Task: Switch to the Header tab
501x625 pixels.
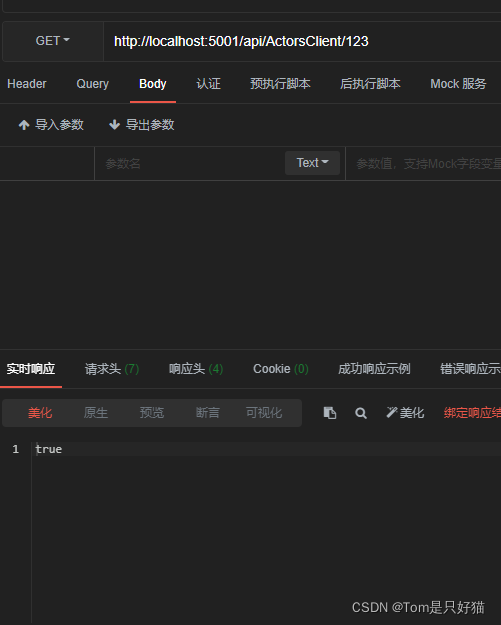Action: click(27, 84)
